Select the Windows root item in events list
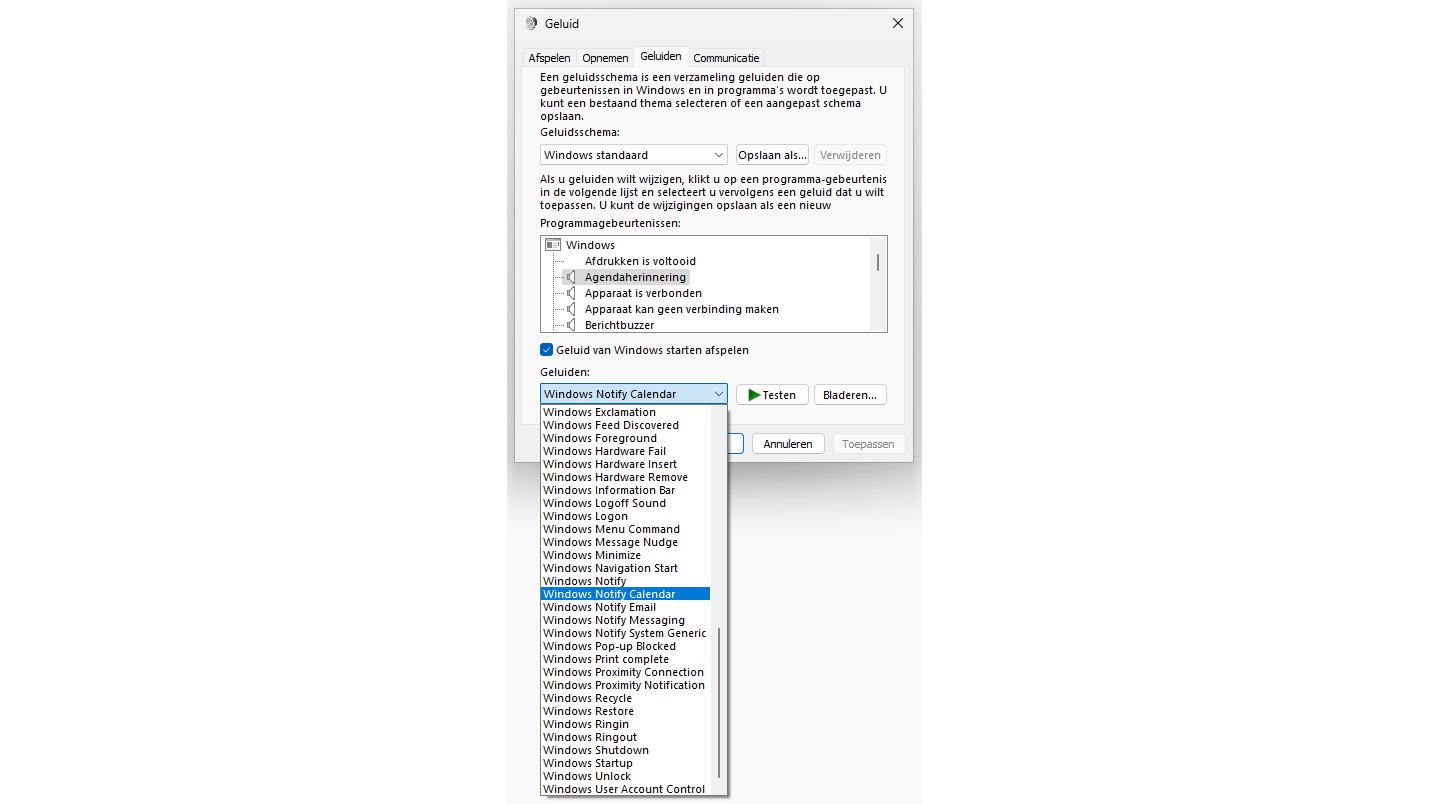The width and height of the screenshot is (1429, 804). click(590, 245)
